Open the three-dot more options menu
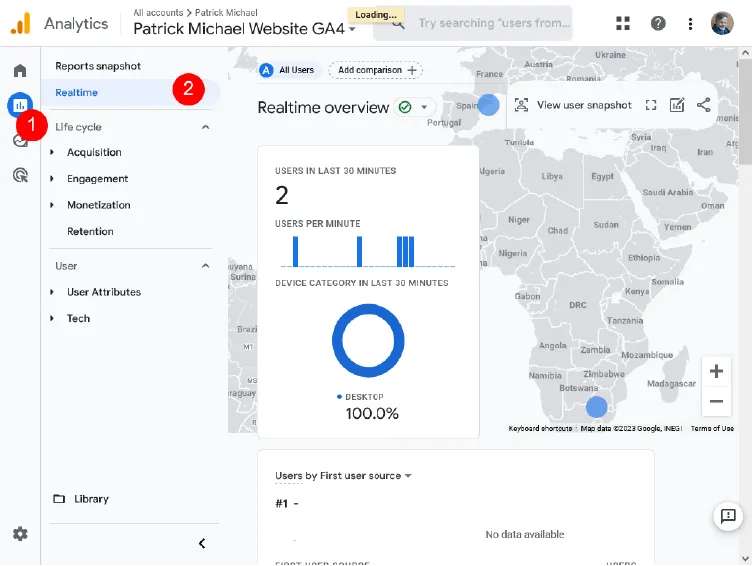Viewport: 752px width, 566px height. point(690,24)
